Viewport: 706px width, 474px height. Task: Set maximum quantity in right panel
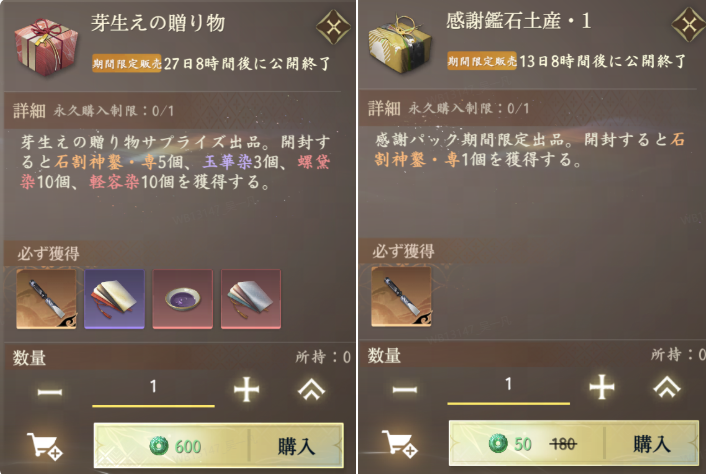coord(666,387)
